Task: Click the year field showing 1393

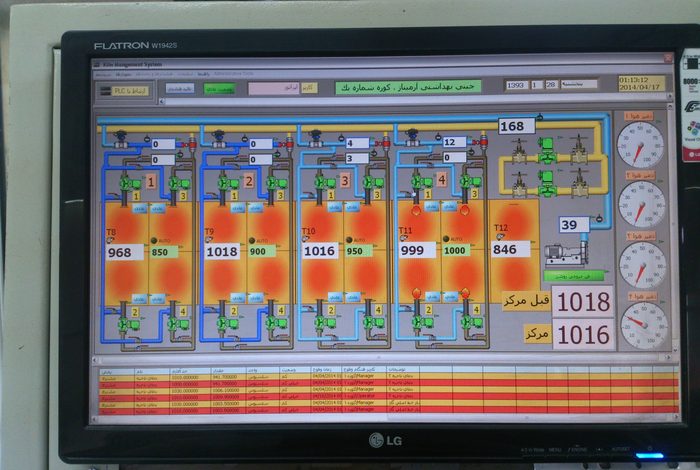Action: click(x=517, y=85)
